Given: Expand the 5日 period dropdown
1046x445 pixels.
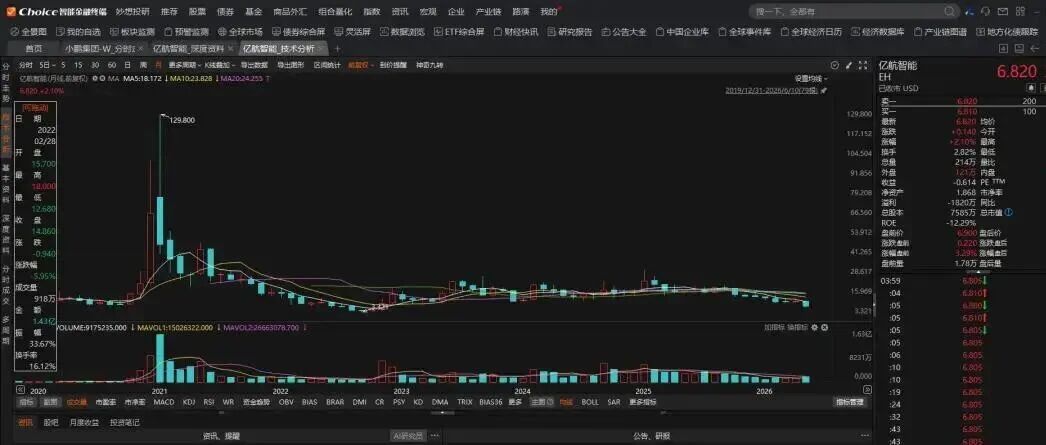Looking at the screenshot, I should [x=47, y=65].
